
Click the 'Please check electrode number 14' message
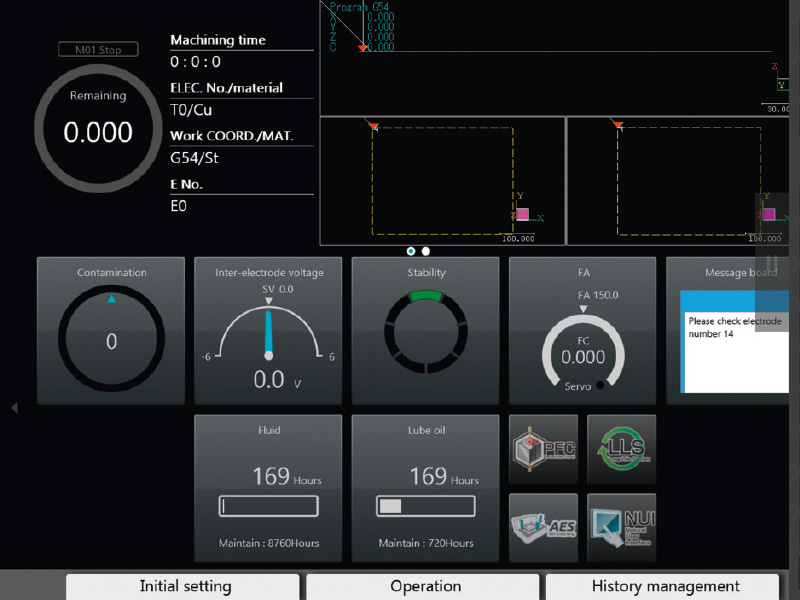click(735, 327)
